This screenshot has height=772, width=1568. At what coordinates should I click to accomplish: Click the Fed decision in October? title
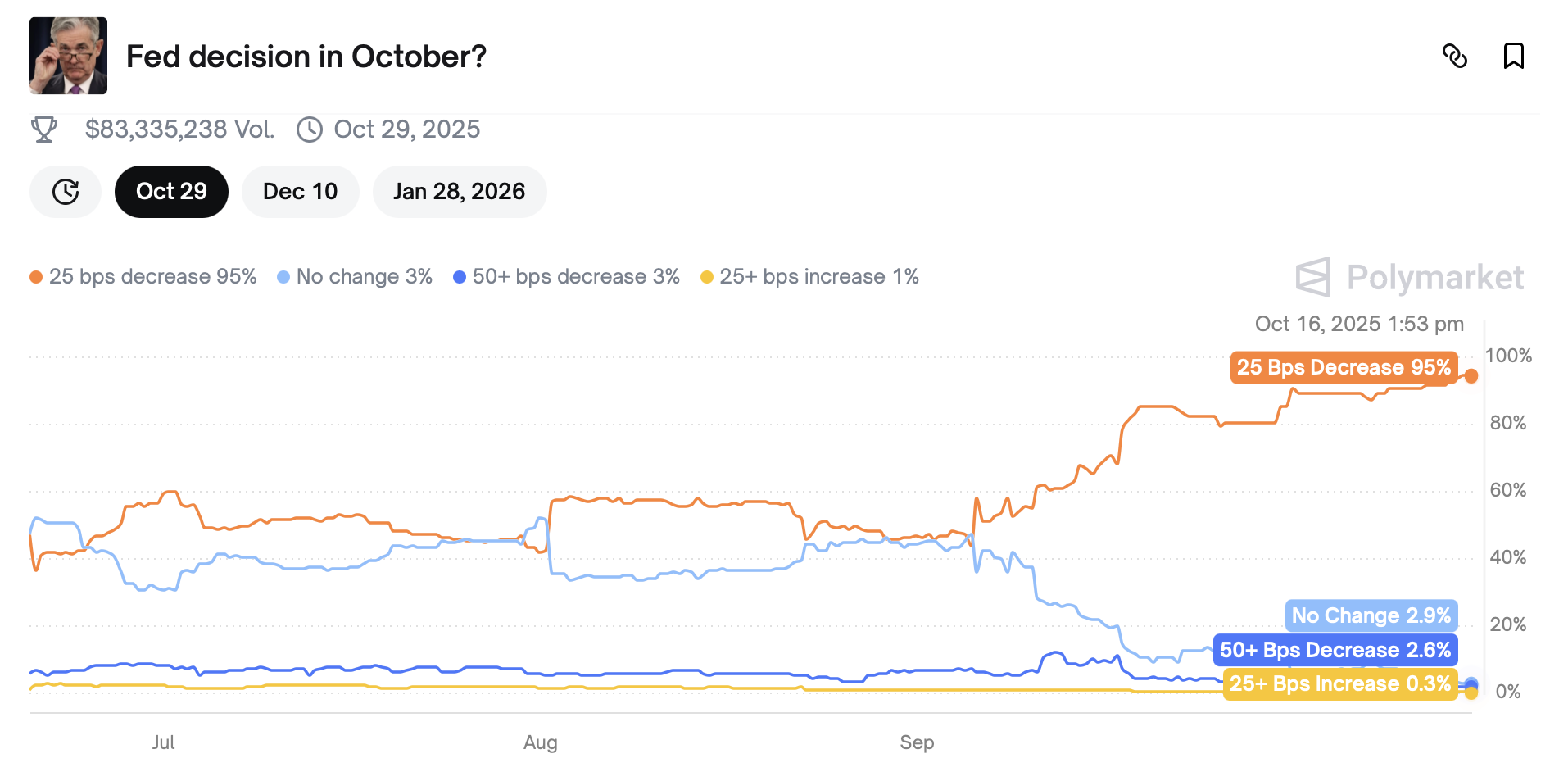coord(306,57)
